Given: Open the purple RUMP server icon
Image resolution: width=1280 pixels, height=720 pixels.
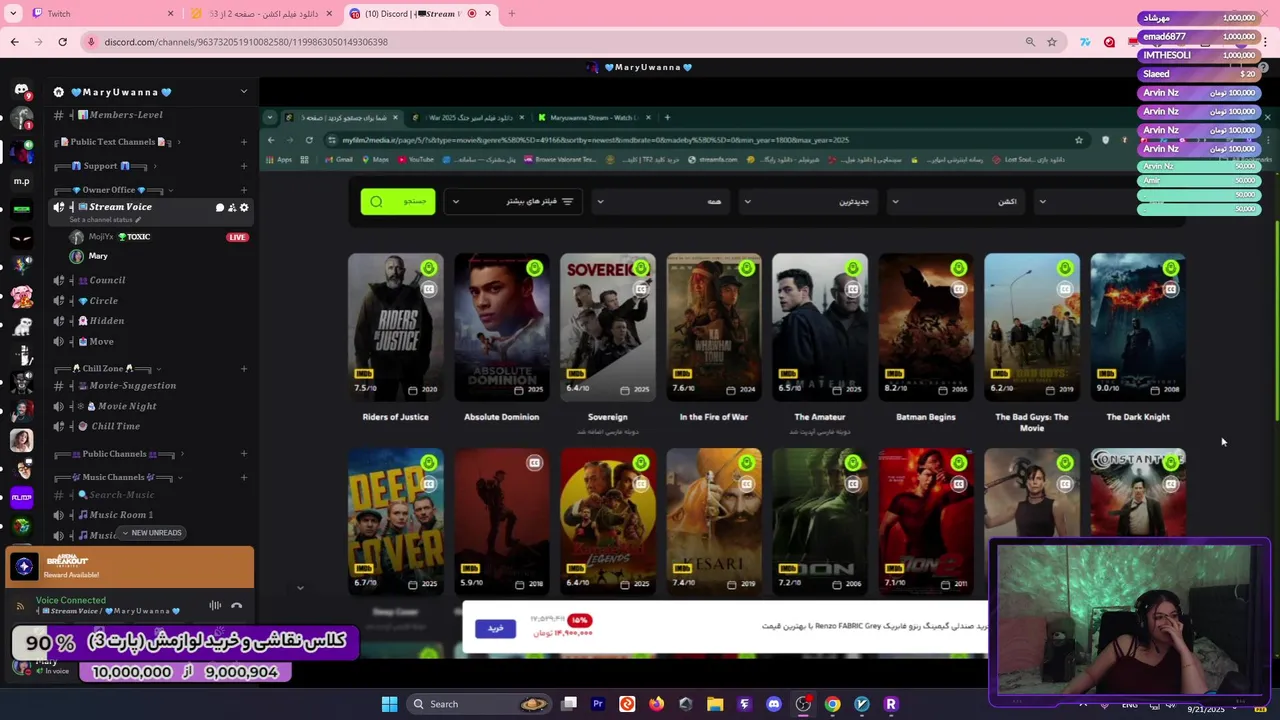Looking at the screenshot, I should click(x=21, y=497).
